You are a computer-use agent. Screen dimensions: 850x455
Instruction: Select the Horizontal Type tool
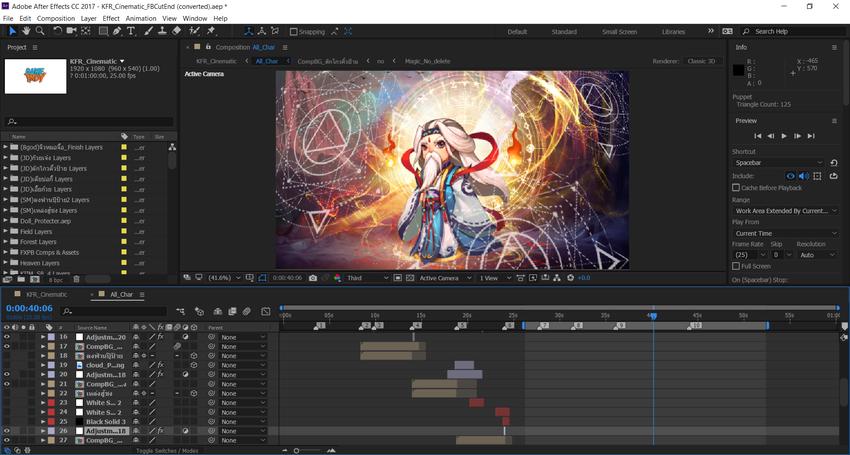(131, 31)
